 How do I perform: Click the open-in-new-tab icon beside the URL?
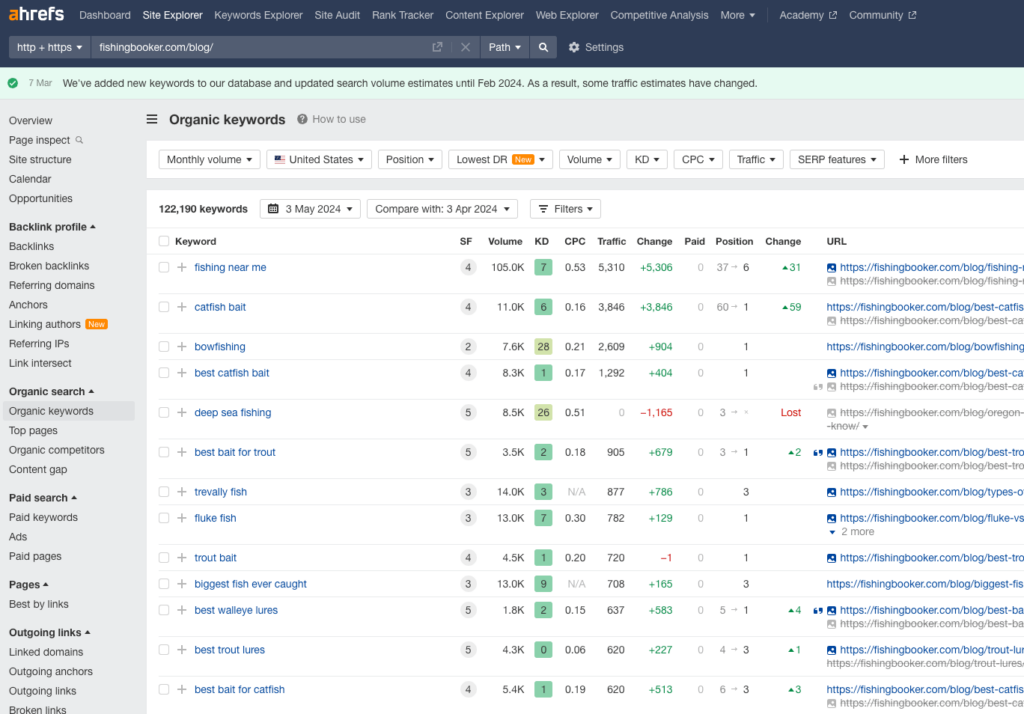[437, 46]
